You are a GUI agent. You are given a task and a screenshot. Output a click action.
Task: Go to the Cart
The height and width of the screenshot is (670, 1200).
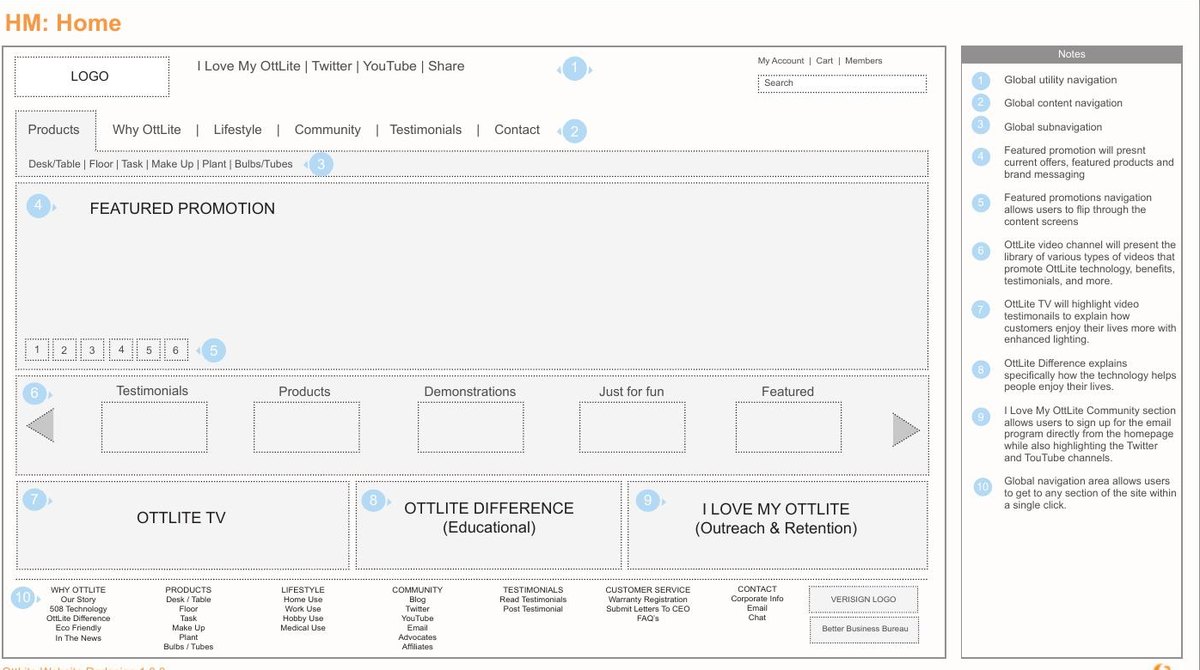[x=824, y=61]
